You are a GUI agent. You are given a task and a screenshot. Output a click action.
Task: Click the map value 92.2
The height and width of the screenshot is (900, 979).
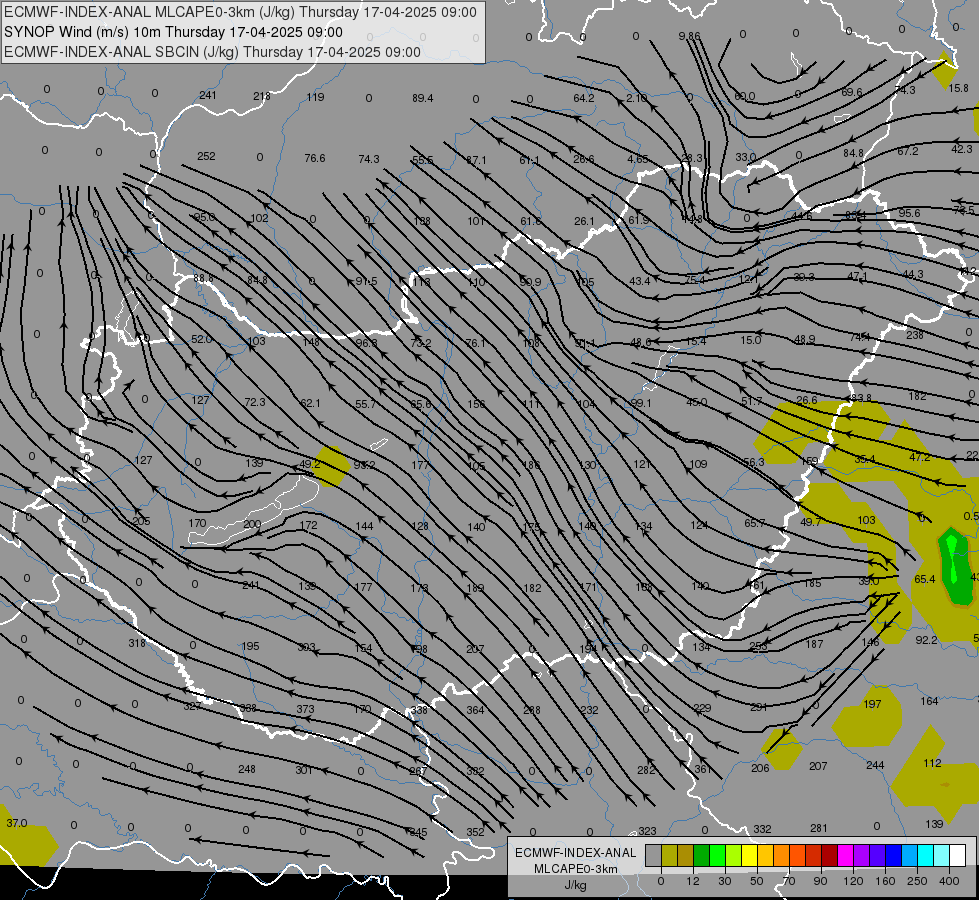coord(927,640)
